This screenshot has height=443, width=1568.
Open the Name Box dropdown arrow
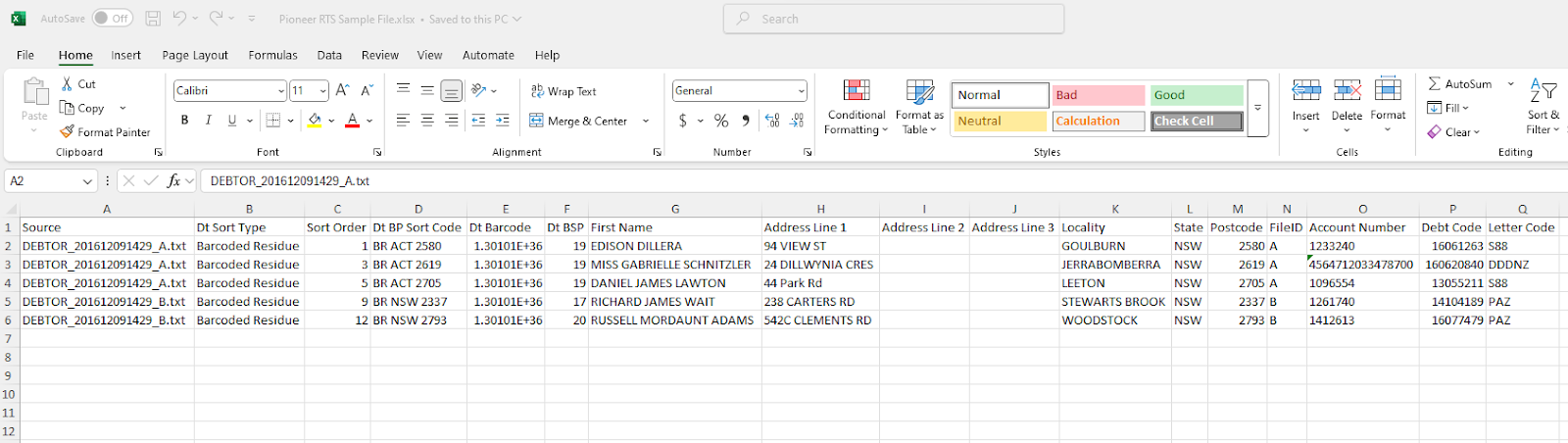pyautogui.click(x=87, y=181)
